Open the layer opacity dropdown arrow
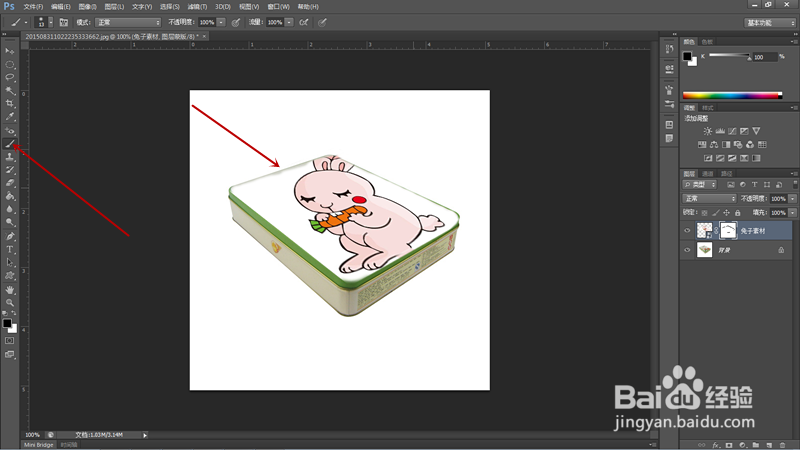 pyautogui.click(x=792, y=198)
